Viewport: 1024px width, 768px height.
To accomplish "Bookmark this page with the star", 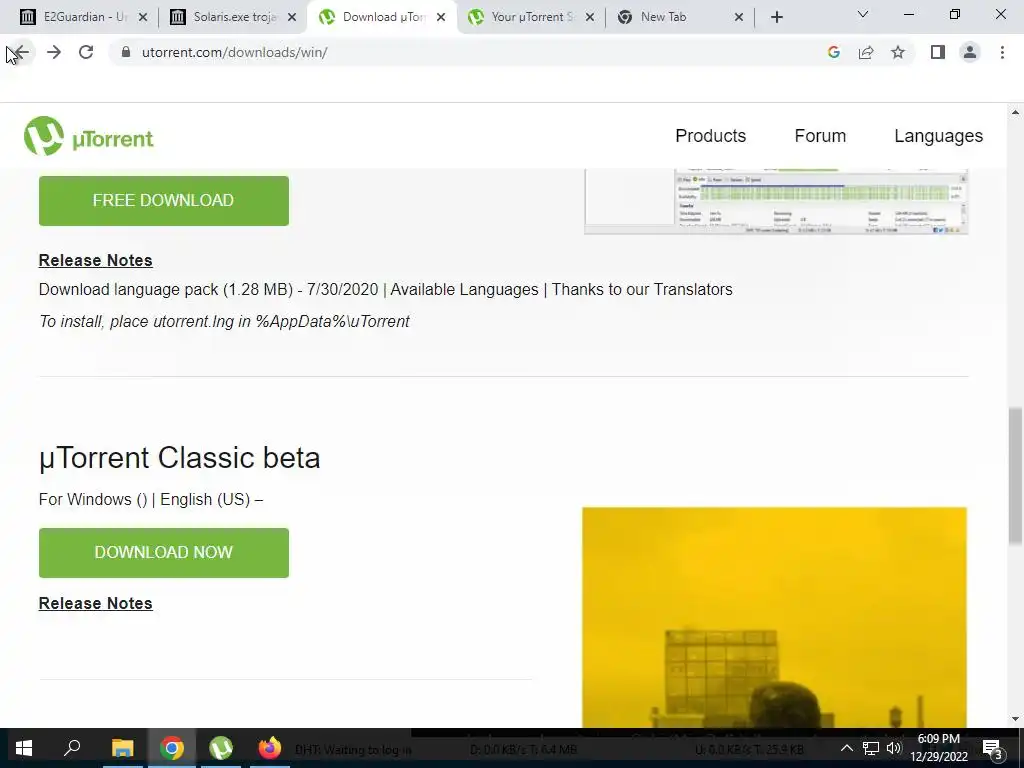I will pos(898,52).
